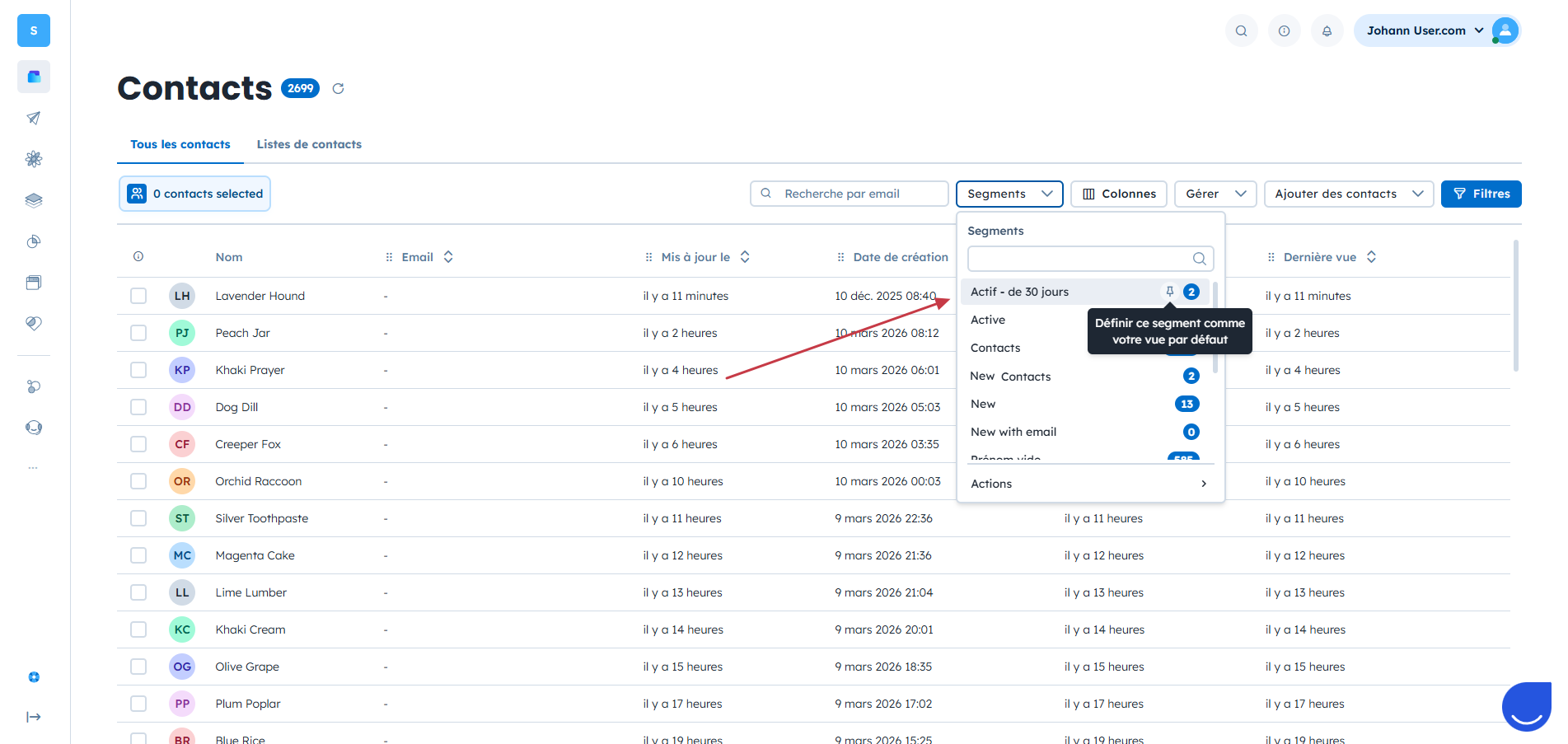The height and width of the screenshot is (744, 1568).
Task: Choose the 'Contacts' segment in the list
Action: point(995,348)
